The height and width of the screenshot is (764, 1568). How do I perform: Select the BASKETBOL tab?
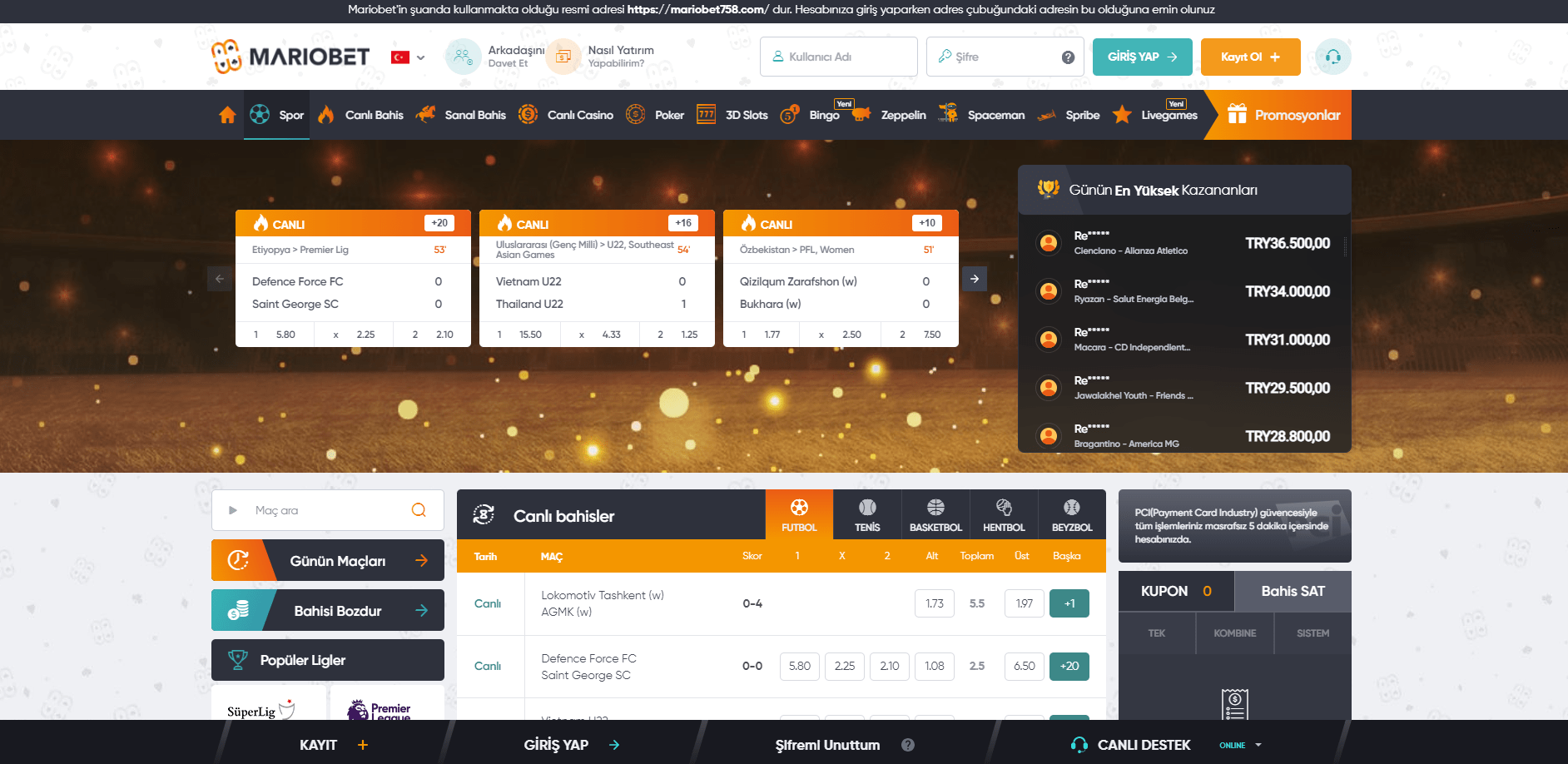click(935, 514)
